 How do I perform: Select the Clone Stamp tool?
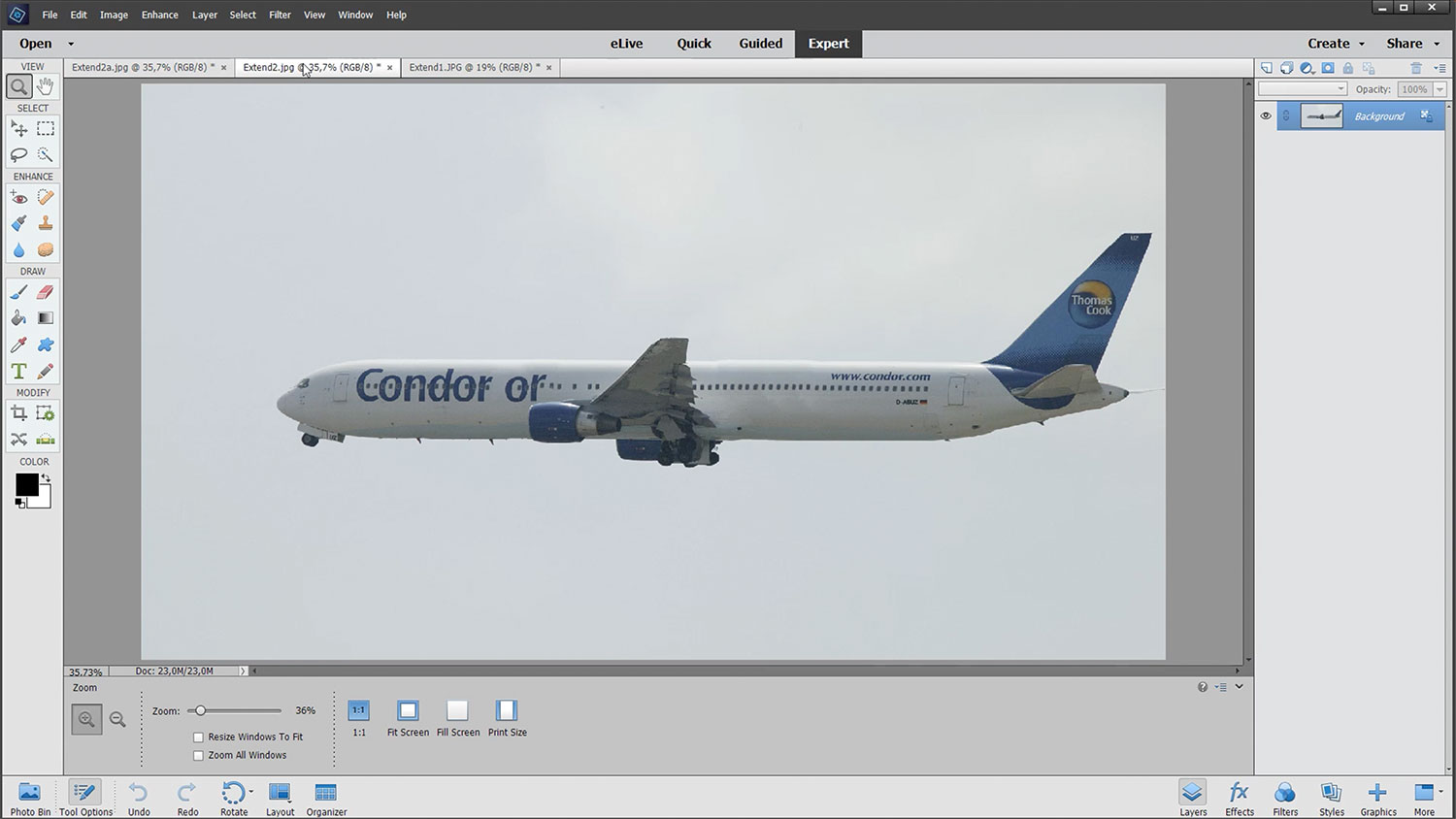pyautogui.click(x=45, y=223)
